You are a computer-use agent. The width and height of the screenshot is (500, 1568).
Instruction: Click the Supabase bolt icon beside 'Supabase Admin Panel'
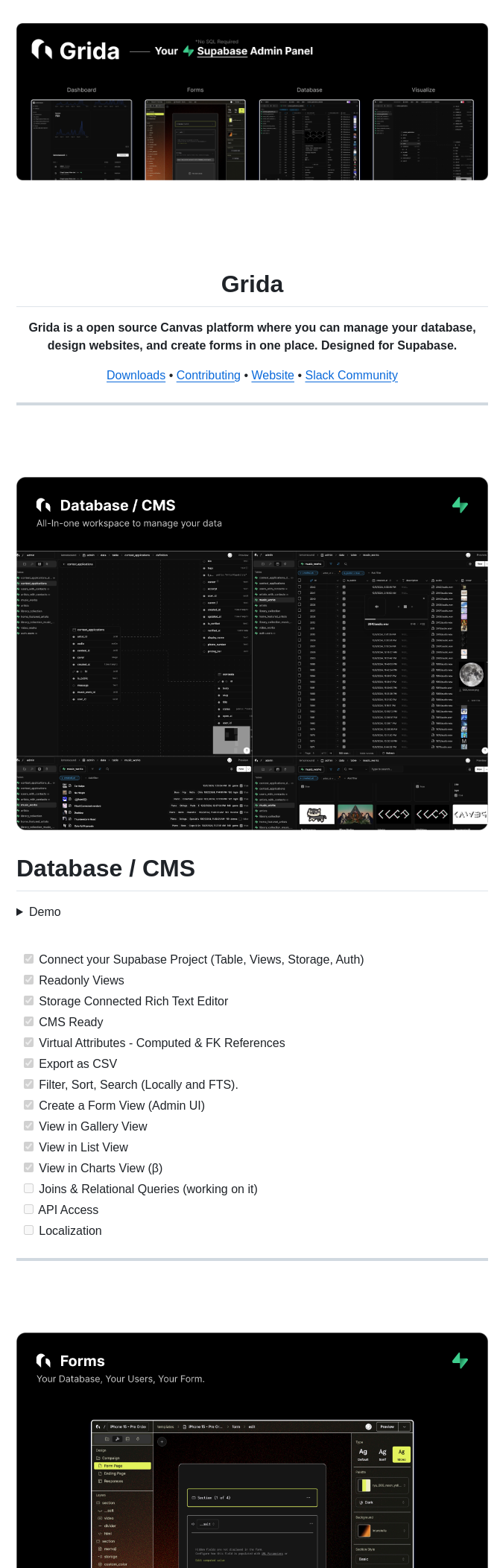pyautogui.click(x=189, y=51)
